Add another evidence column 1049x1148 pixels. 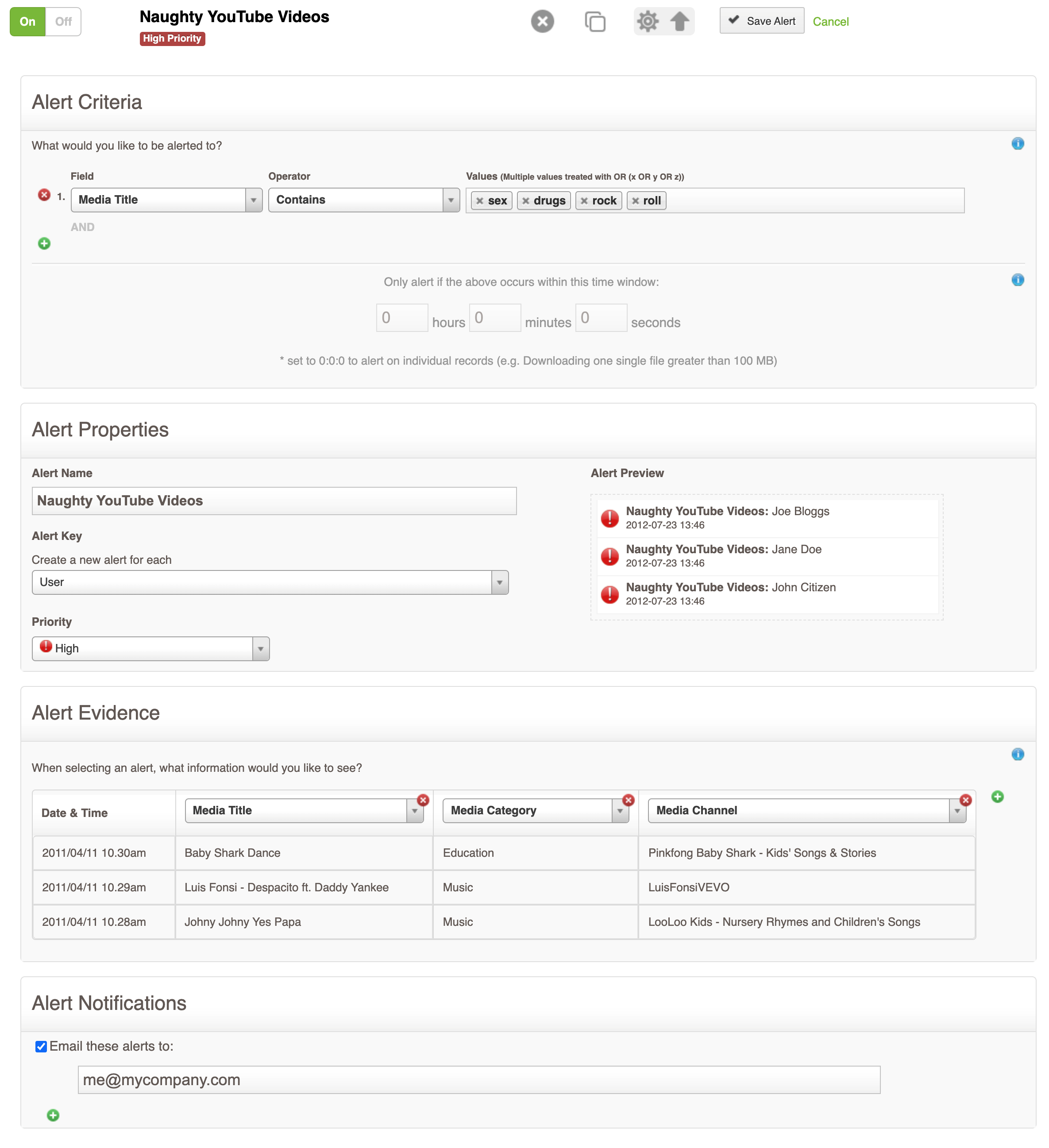997,796
